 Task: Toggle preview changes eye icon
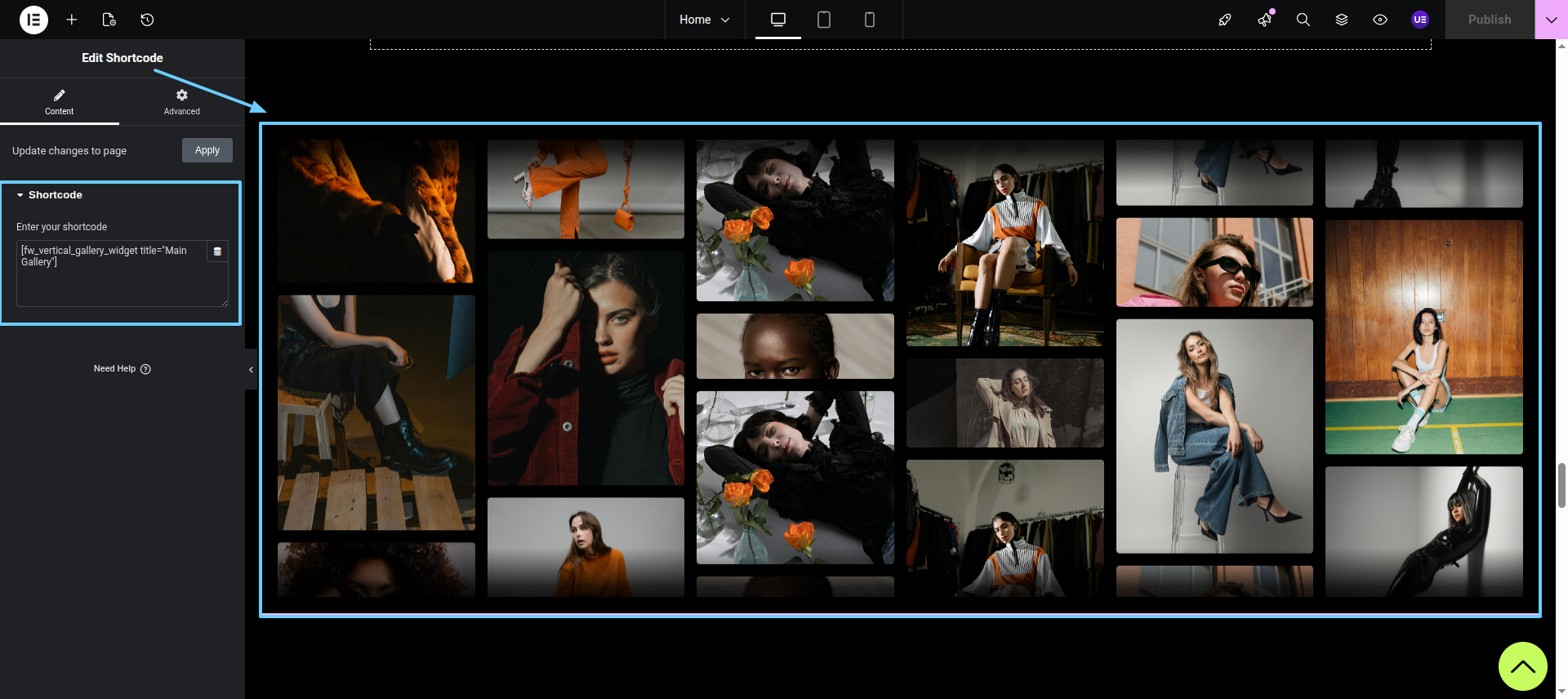click(1379, 20)
